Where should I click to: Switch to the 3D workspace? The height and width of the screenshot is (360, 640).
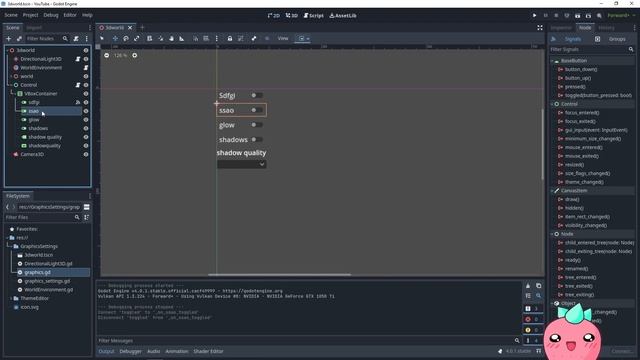(291, 16)
